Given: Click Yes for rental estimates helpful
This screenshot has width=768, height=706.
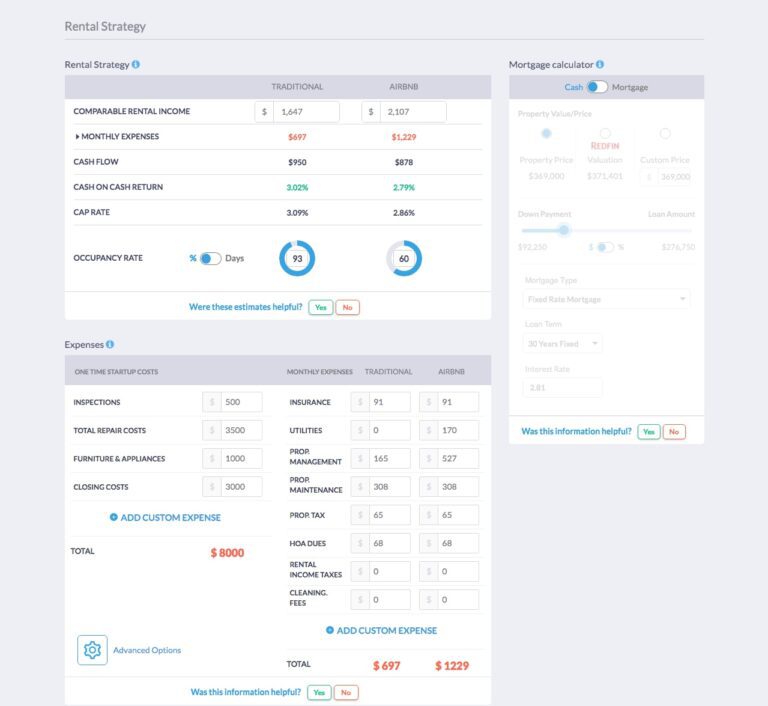Looking at the screenshot, I should pyautogui.click(x=320, y=307).
